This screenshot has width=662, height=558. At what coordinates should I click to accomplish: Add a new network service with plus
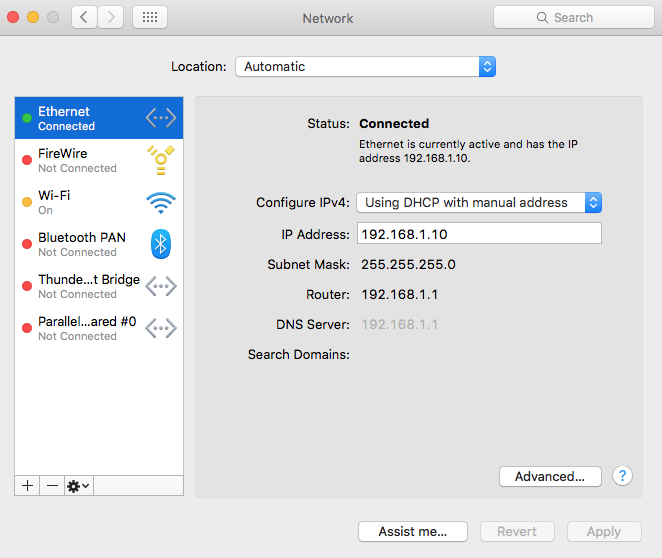(x=27, y=486)
